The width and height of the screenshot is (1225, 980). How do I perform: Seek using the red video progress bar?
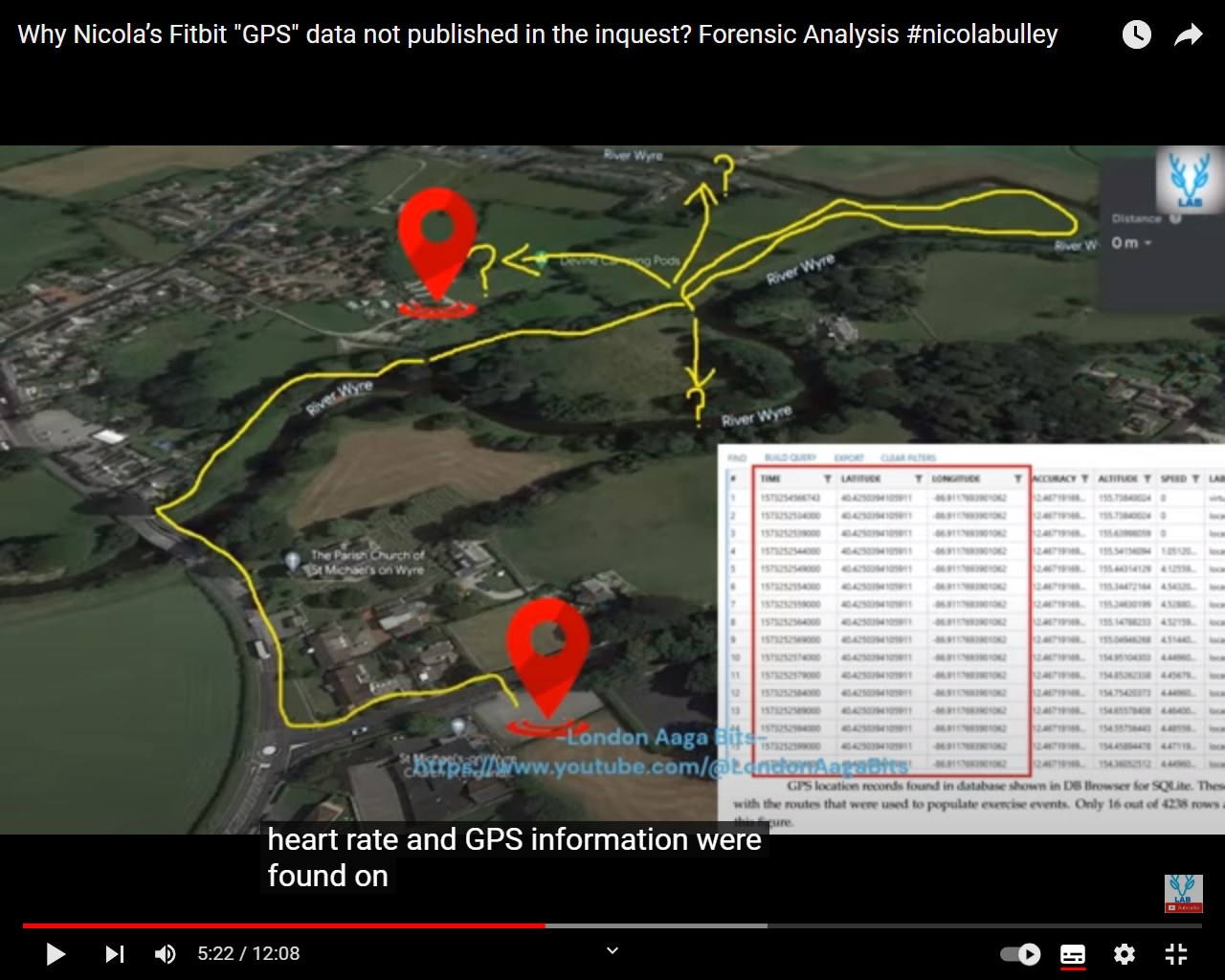tap(612, 925)
